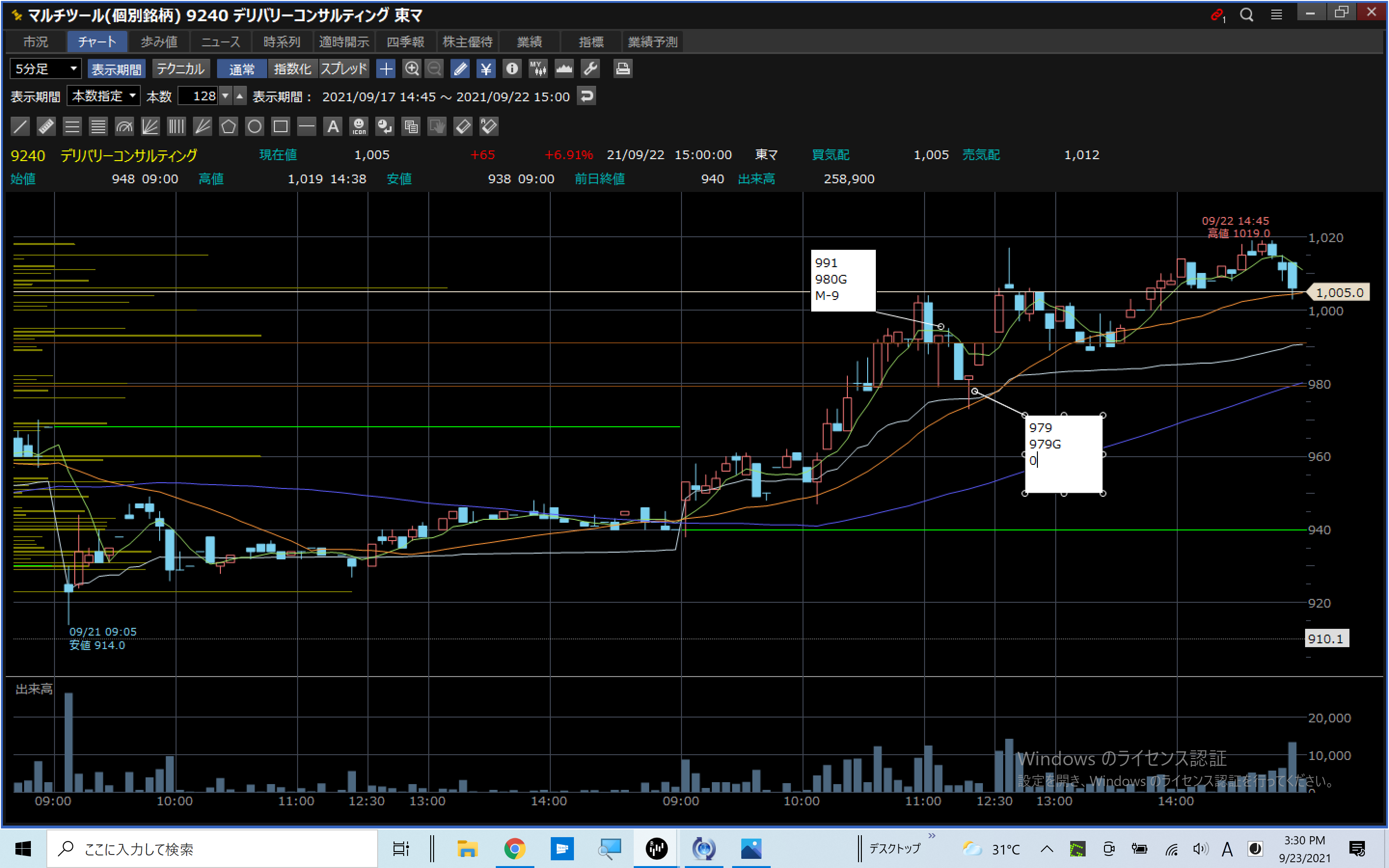Click the eraser delete drawing tool
1389x868 pixels.
tap(463, 126)
